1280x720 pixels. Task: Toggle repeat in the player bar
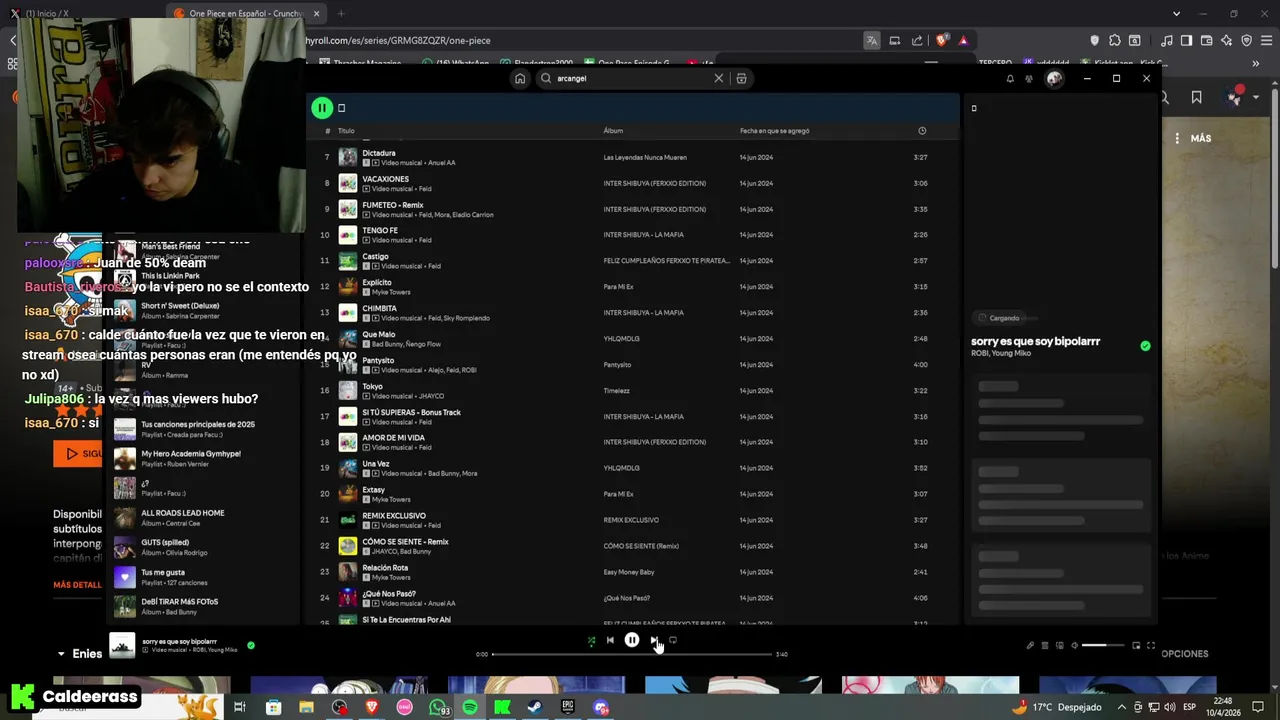673,640
